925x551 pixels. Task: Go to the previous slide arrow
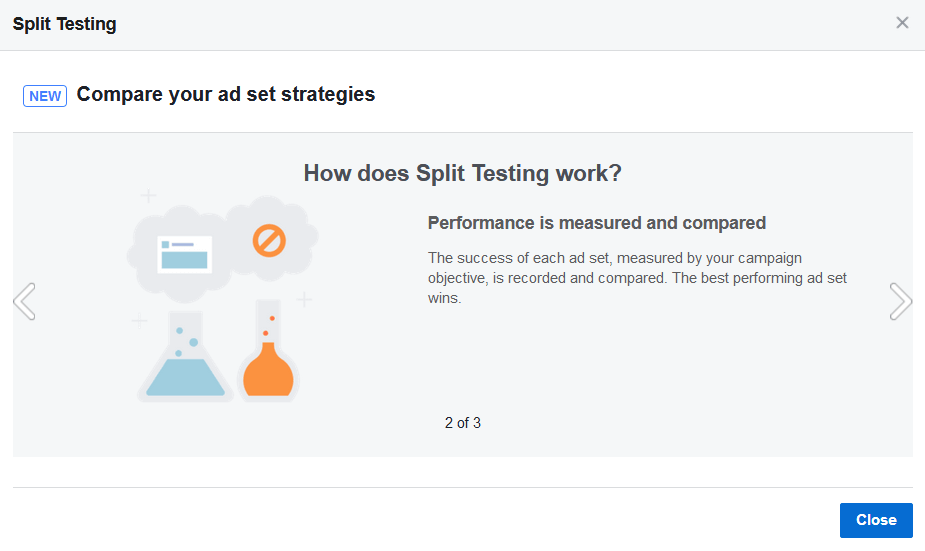click(25, 301)
